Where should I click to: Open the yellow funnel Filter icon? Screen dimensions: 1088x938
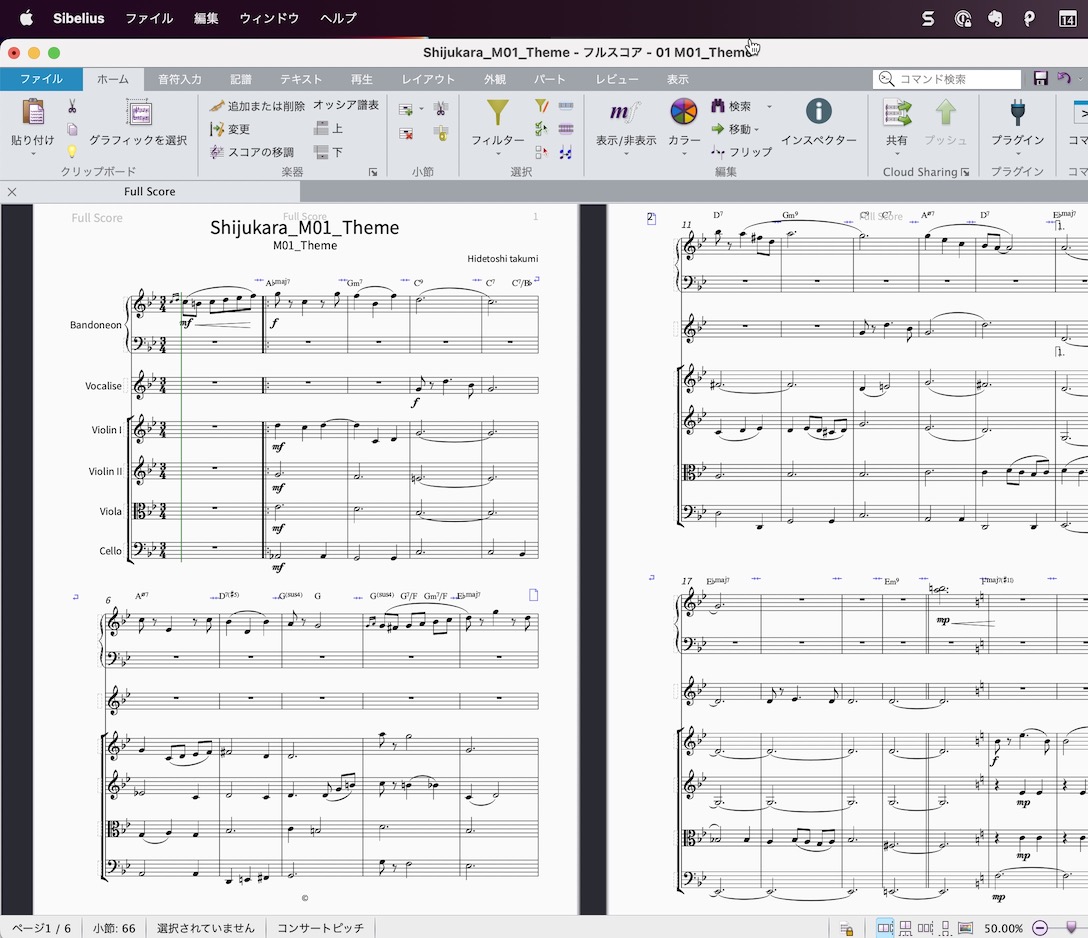(x=498, y=113)
